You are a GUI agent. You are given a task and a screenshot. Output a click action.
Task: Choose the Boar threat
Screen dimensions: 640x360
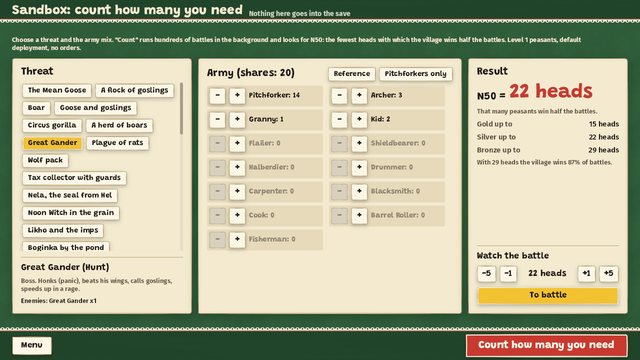[36, 108]
